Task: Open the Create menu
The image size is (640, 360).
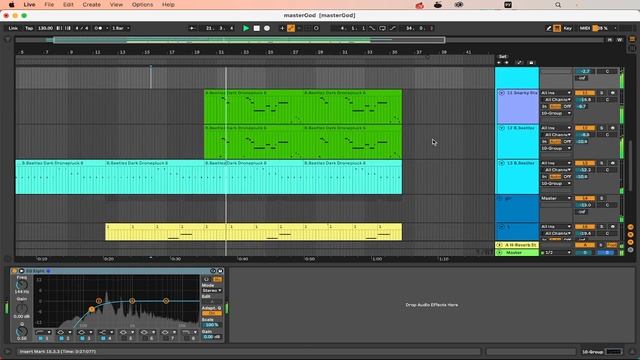Action: [x=91, y=5]
